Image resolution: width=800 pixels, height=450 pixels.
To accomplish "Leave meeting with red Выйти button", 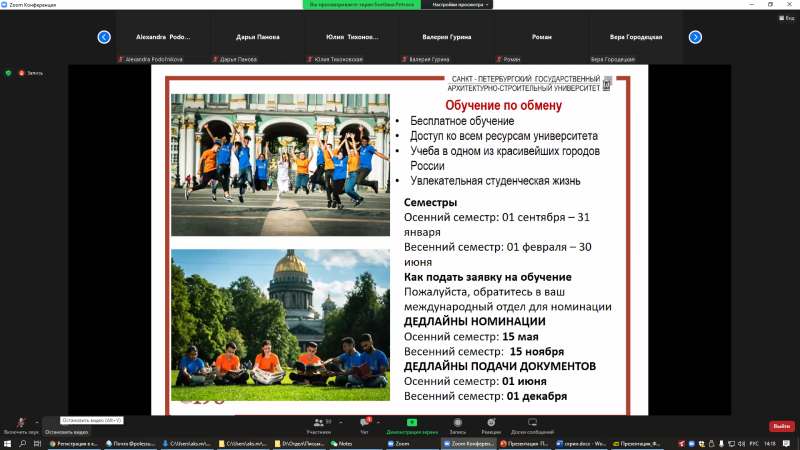I will pyautogui.click(x=781, y=426).
